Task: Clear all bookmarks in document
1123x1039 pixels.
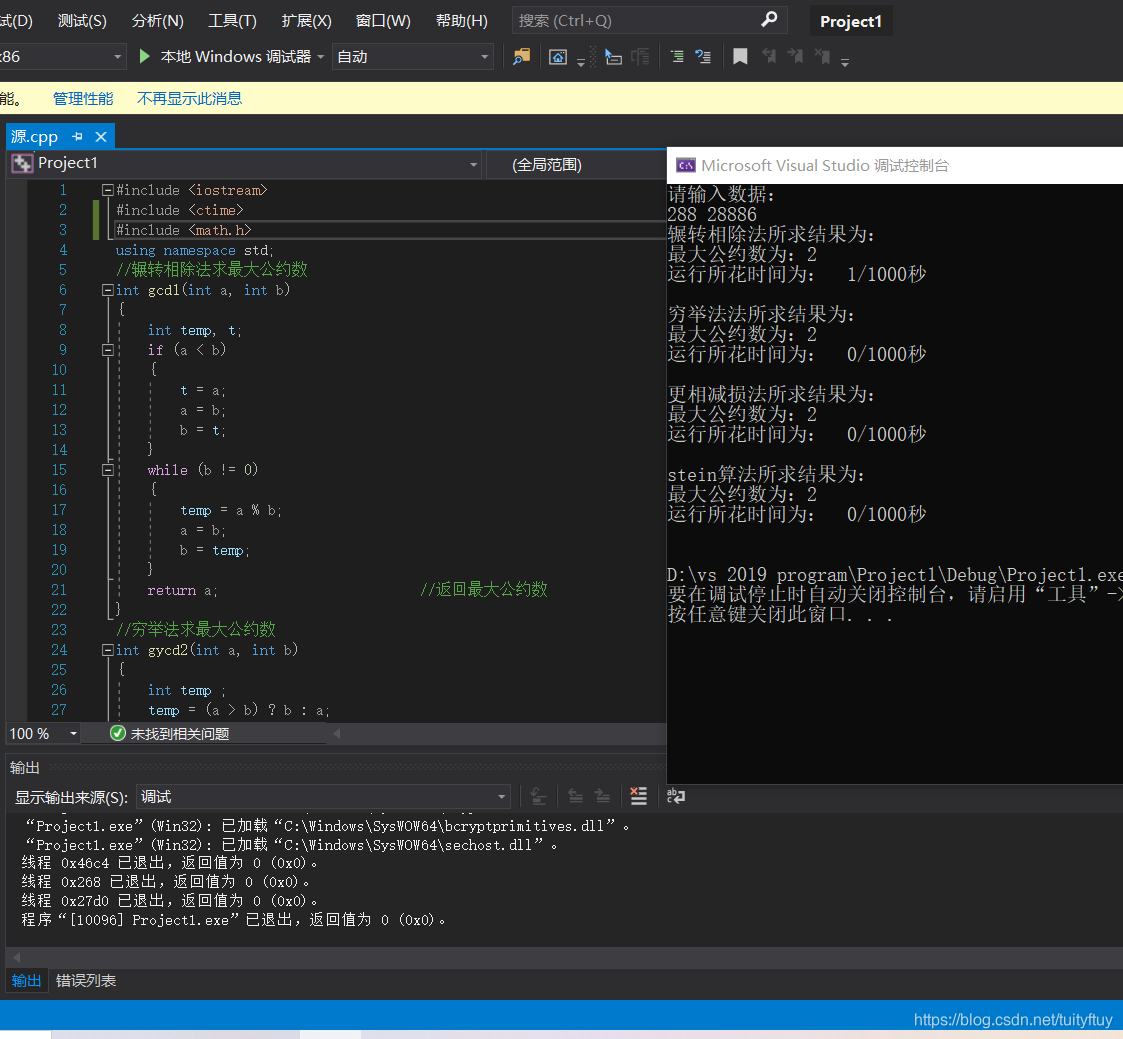Action: 823,56
